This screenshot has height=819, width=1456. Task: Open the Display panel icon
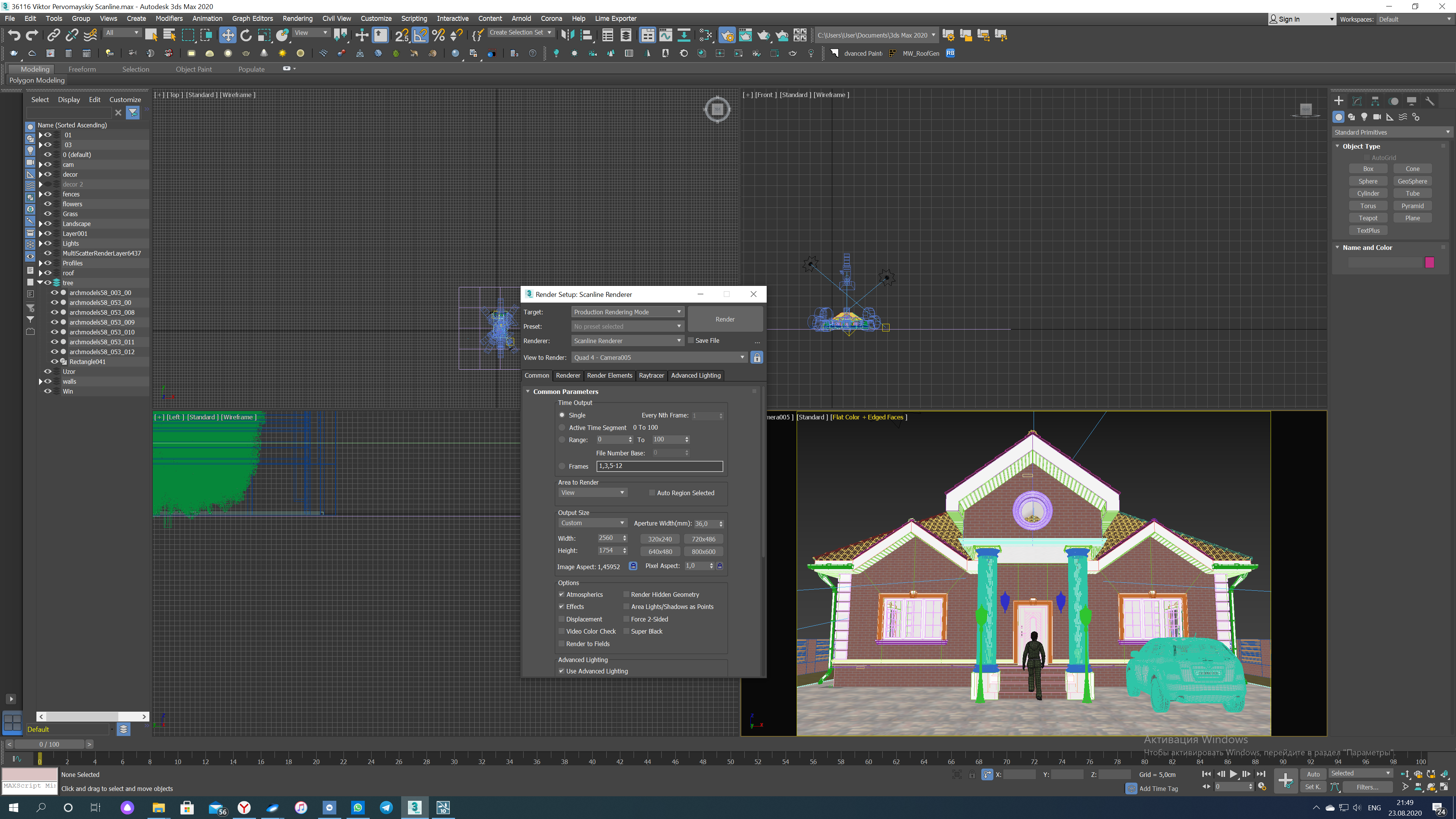(1411, 100)
